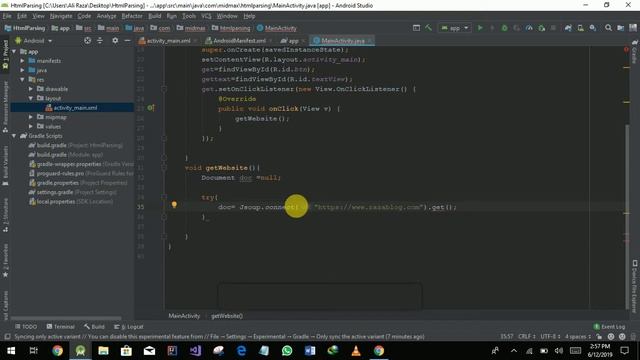640x360 pixels.
Task: Open the AVD Manager icon
Action: click(580, 28)
